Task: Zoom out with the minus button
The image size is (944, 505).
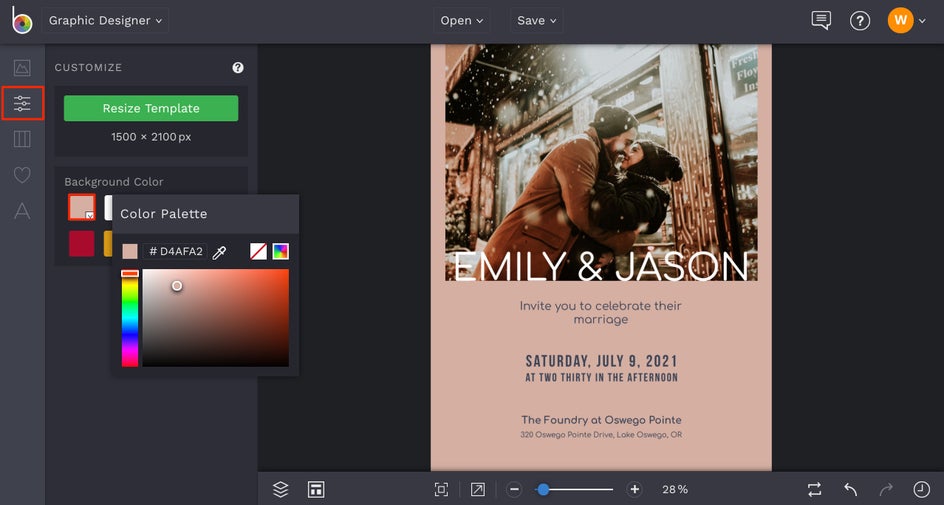Action: [514, 489]
